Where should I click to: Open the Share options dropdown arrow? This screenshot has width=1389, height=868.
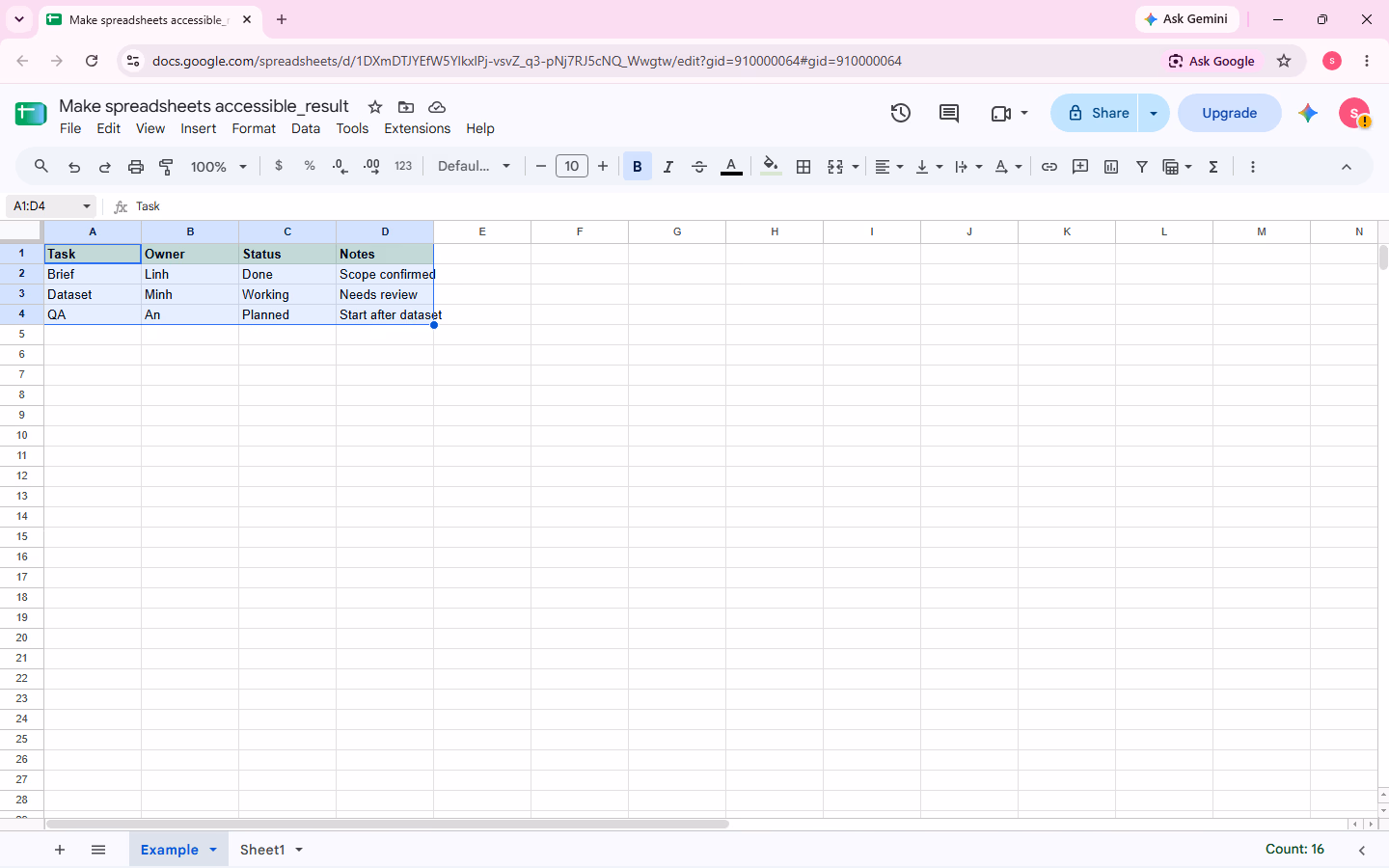pyautogui.click(x=1154, y=113)
